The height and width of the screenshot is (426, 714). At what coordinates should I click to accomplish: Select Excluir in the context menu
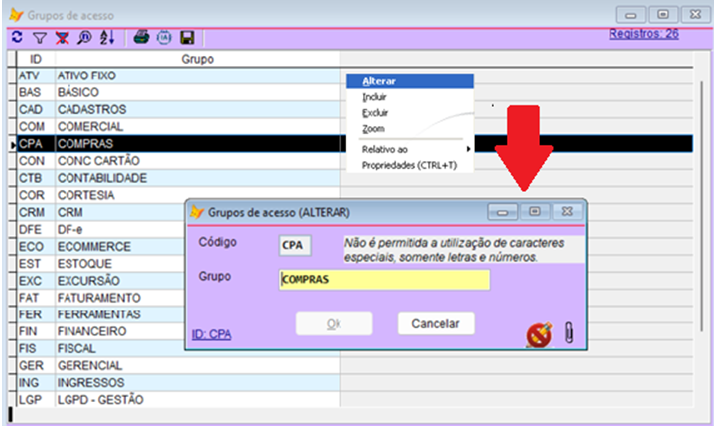click(374, 113)
